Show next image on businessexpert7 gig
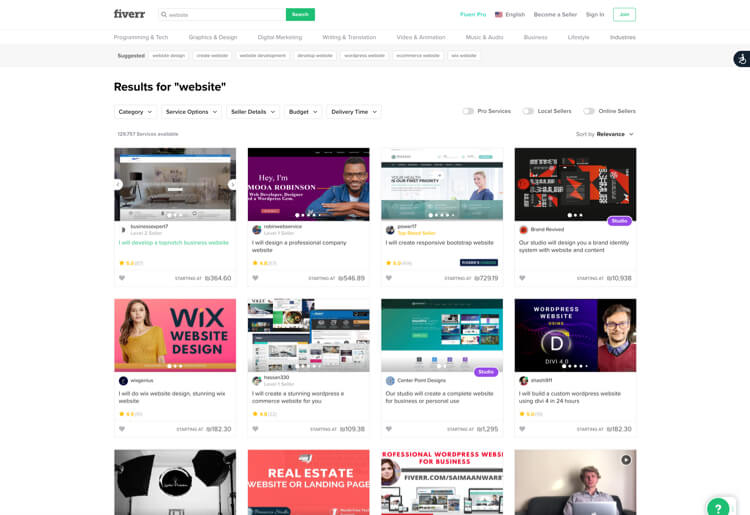The height and width of the screenshot is (515, 750). tap(232, 185)
